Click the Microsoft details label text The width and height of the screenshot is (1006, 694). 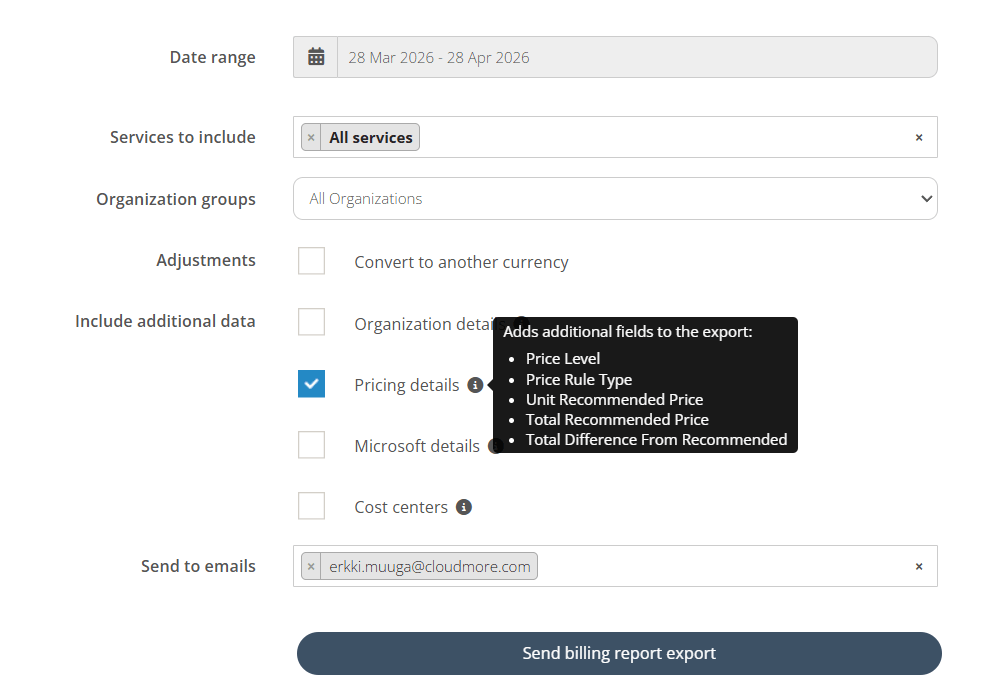click(x=417, y=446)
